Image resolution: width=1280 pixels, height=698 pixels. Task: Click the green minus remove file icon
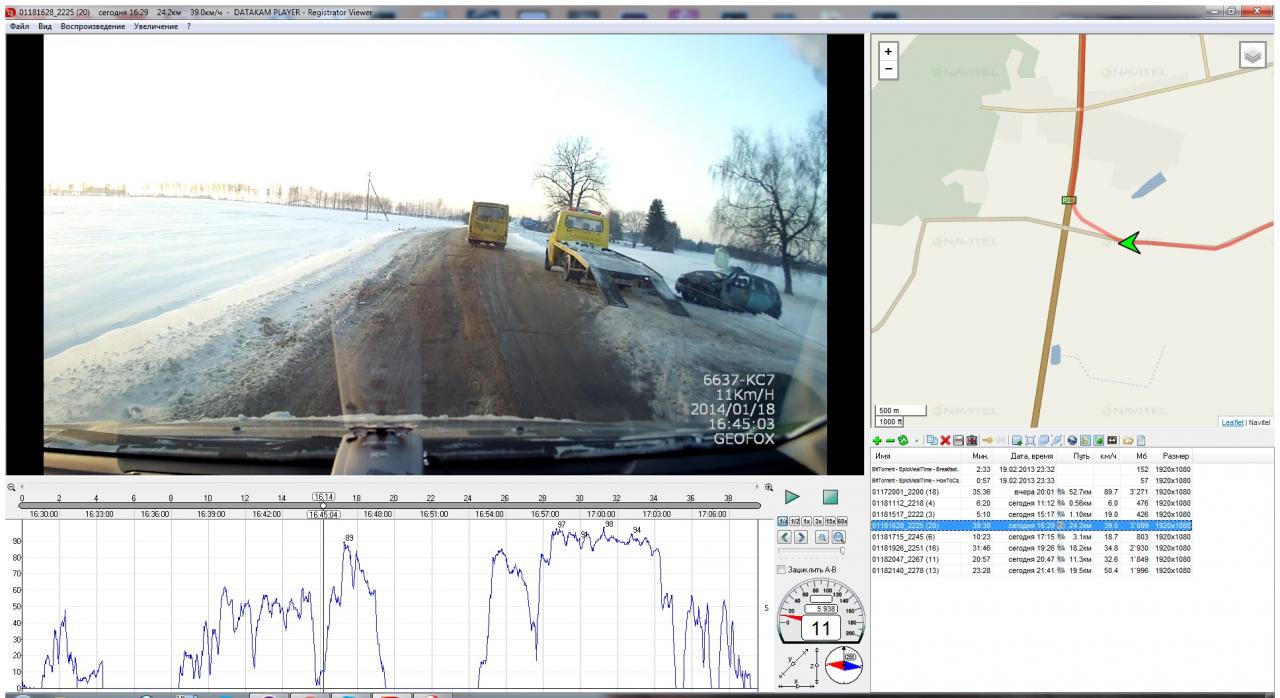pyautogui.click(x=888, y=440)
